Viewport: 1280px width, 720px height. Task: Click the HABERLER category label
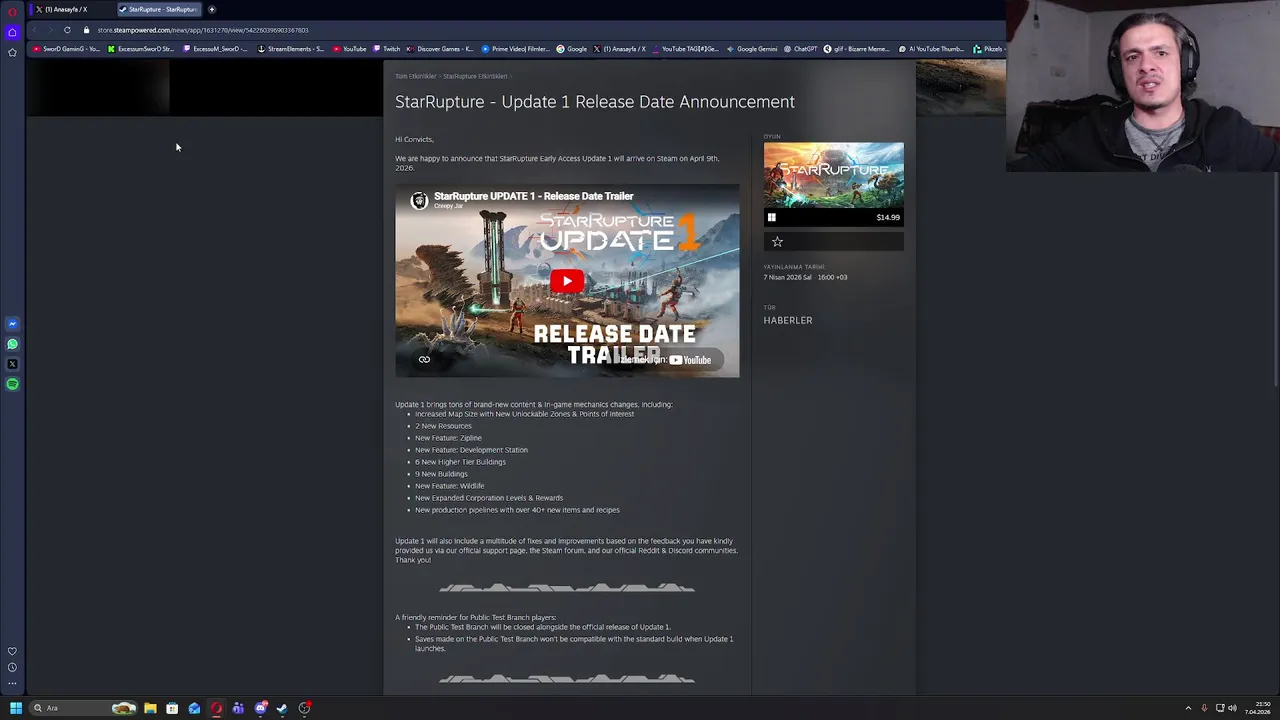788,320
